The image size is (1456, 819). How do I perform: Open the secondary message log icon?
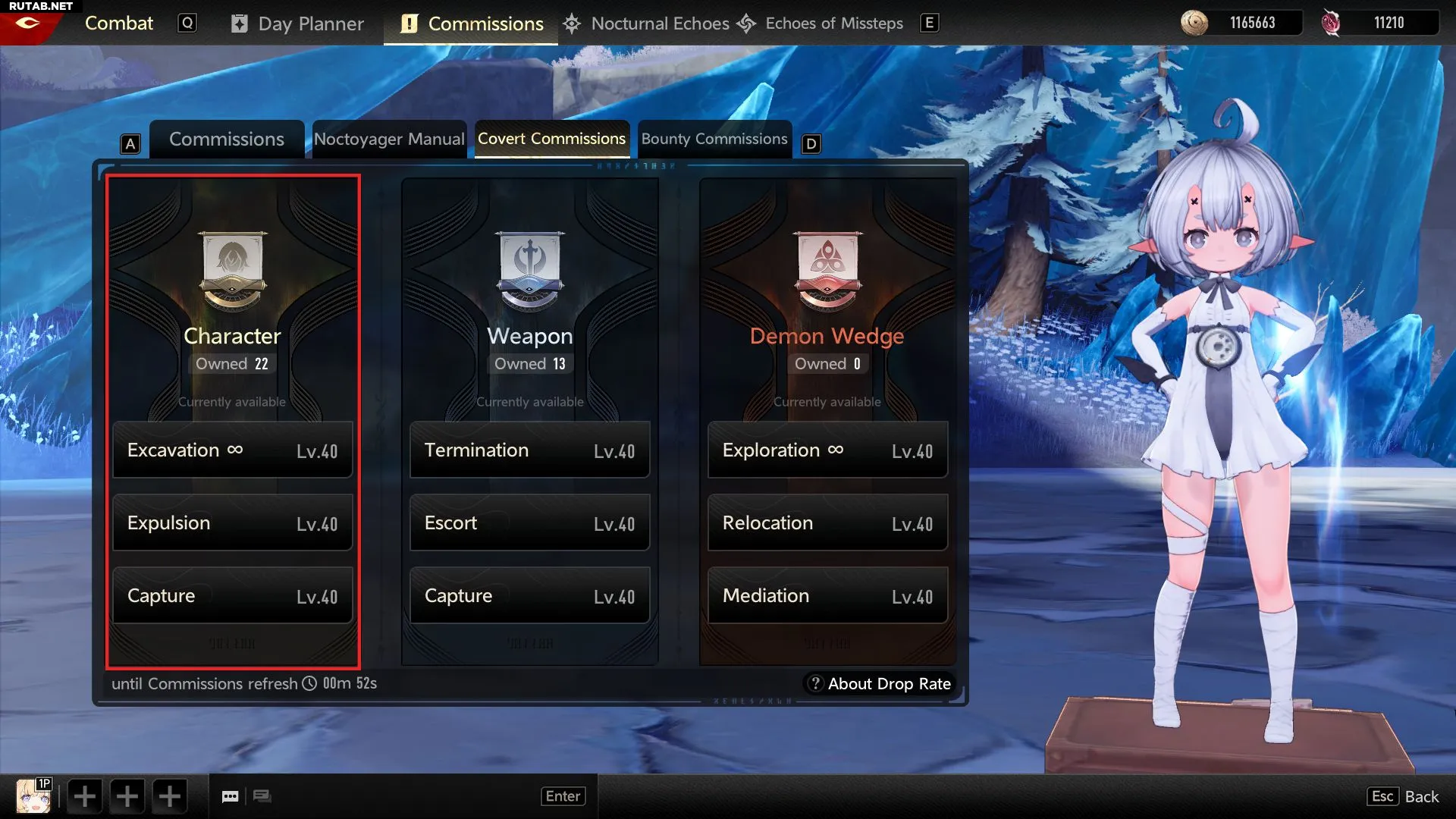[x=262, y=795]
